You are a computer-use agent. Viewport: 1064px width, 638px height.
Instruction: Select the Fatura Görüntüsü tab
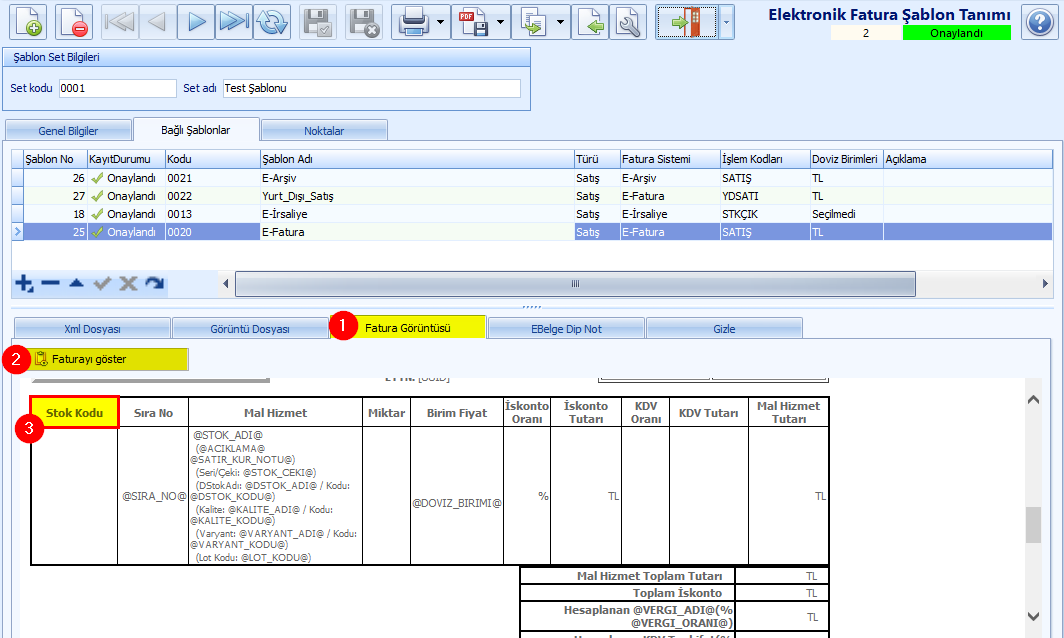(x=408, y=328)
